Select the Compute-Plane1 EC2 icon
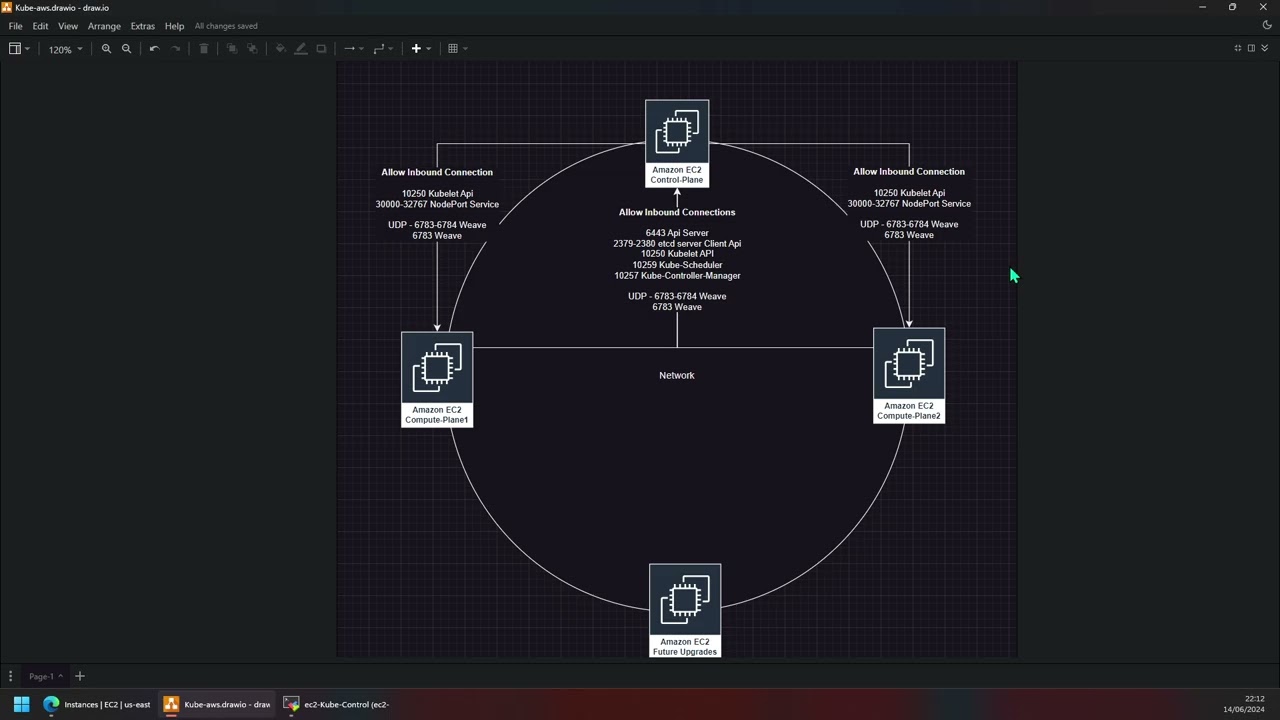The width and height of the screenshot is (1280, 720). (437, 379)
